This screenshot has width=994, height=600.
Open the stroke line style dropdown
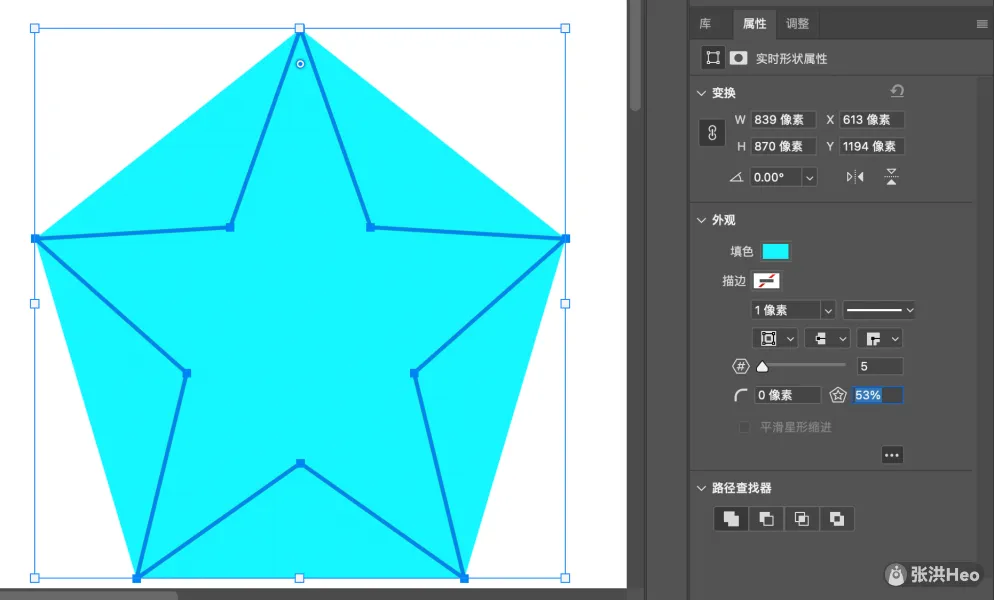pos(880,310)
